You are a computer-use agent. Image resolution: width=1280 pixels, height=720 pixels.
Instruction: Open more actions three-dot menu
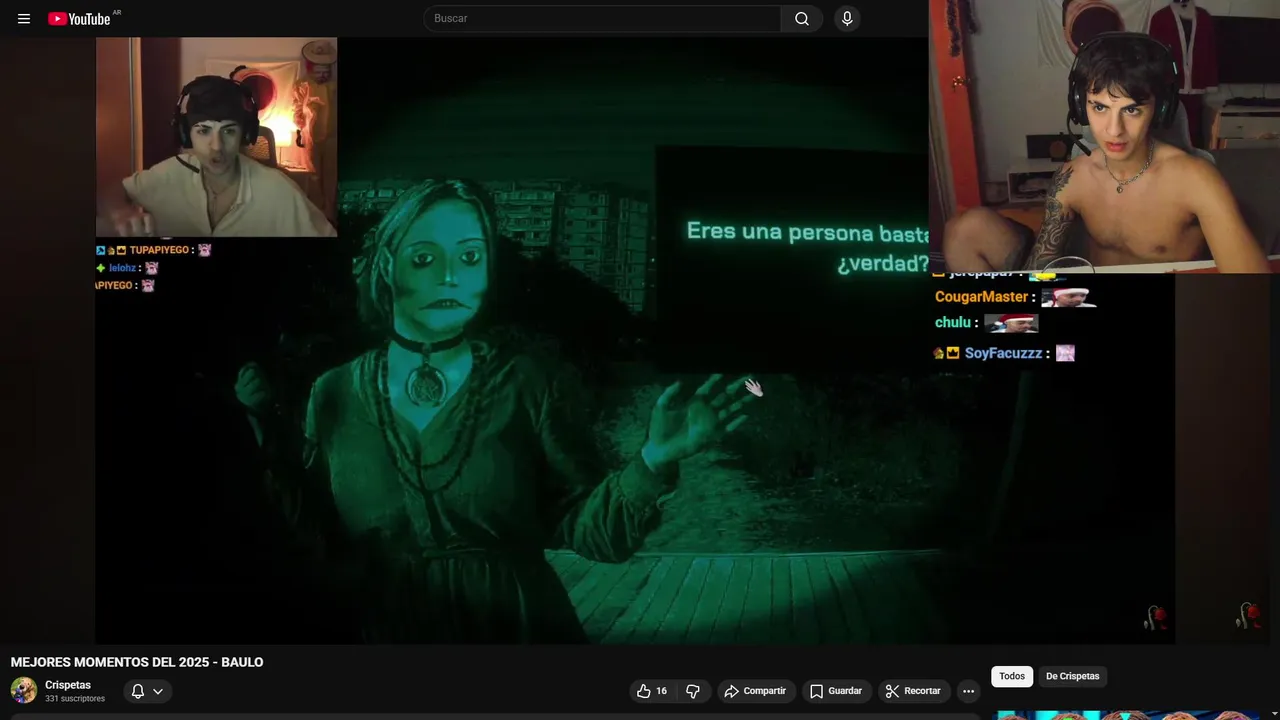point(968,691)
